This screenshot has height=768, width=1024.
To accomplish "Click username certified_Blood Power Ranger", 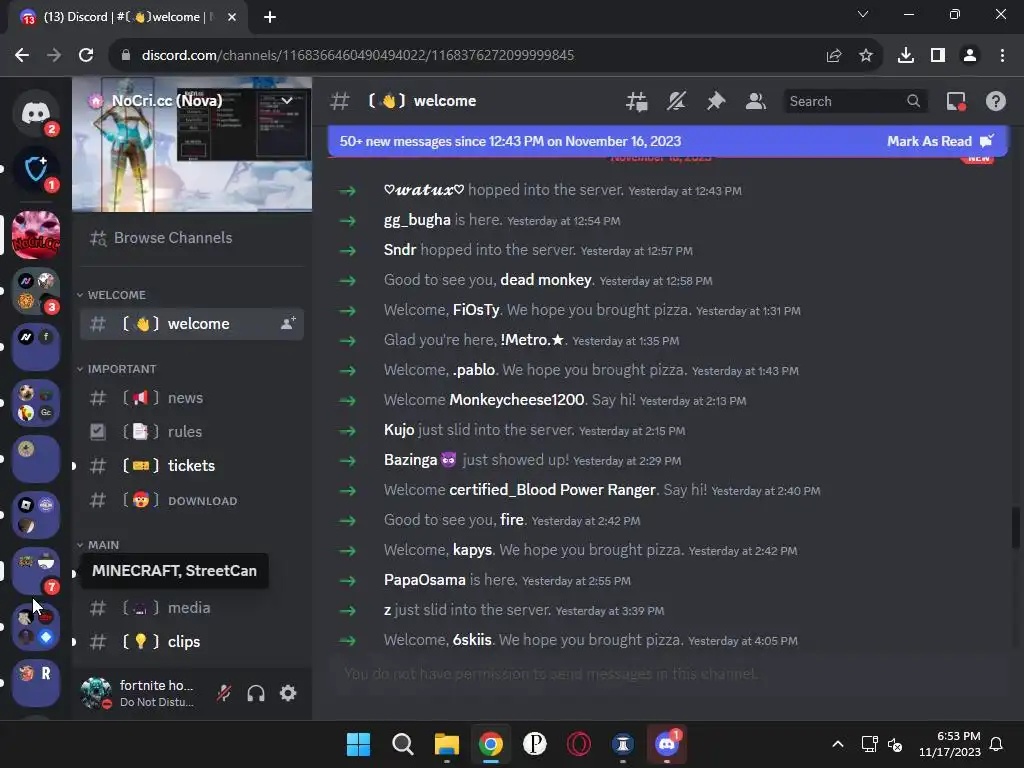I will point(552,490).
